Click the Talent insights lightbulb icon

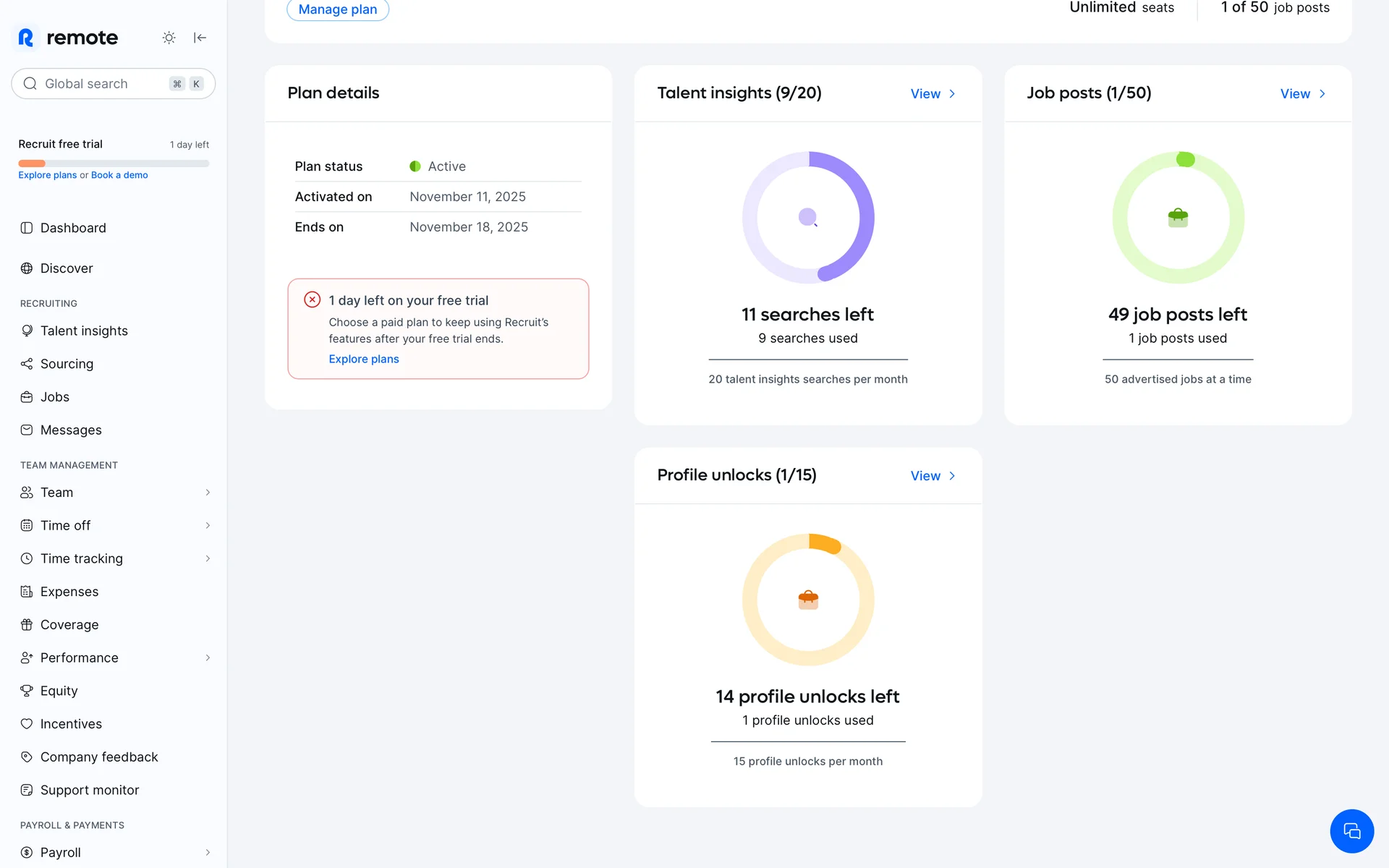27,331
